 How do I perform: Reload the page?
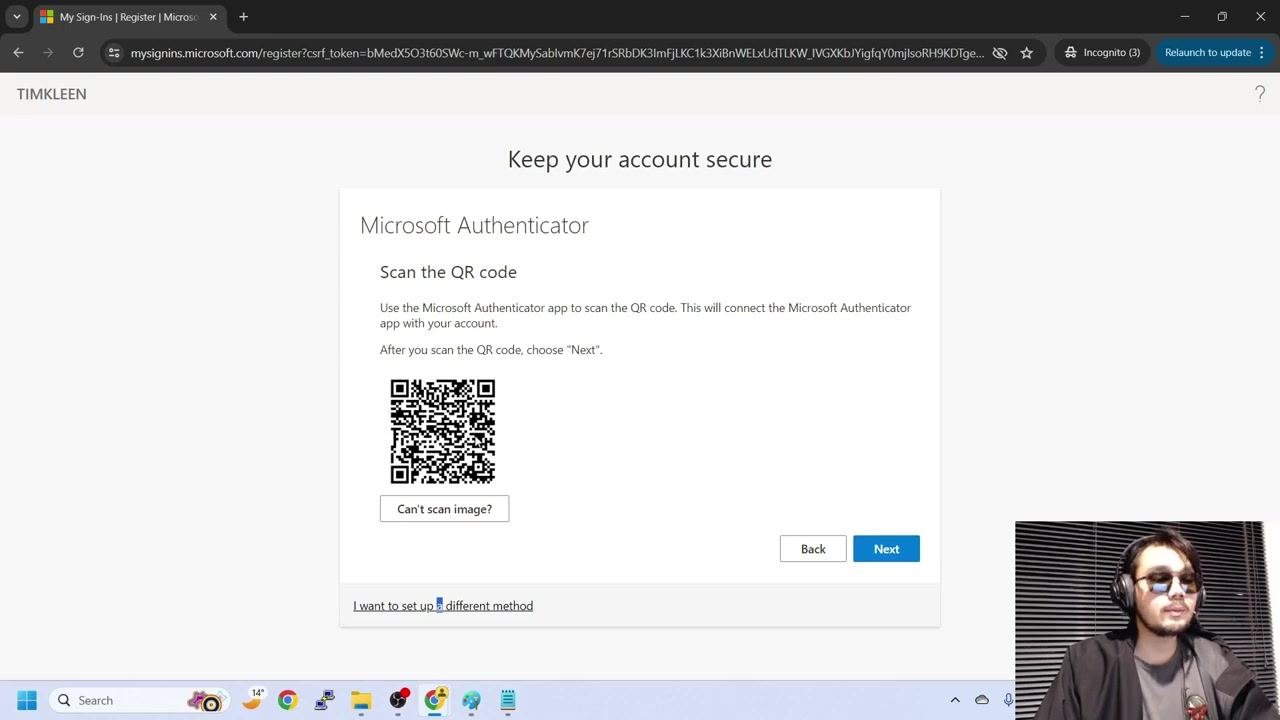pos(78,53)
